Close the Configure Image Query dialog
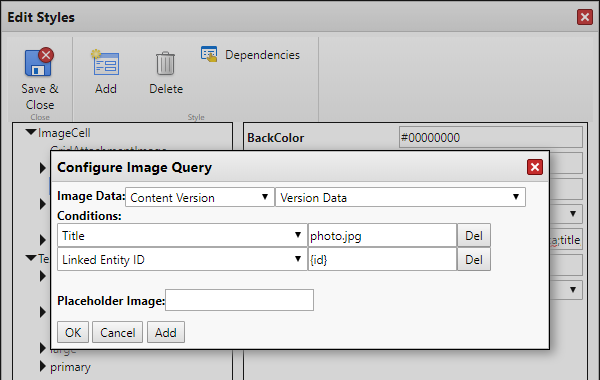Screen dimensions: 600x380 (535, 167)
